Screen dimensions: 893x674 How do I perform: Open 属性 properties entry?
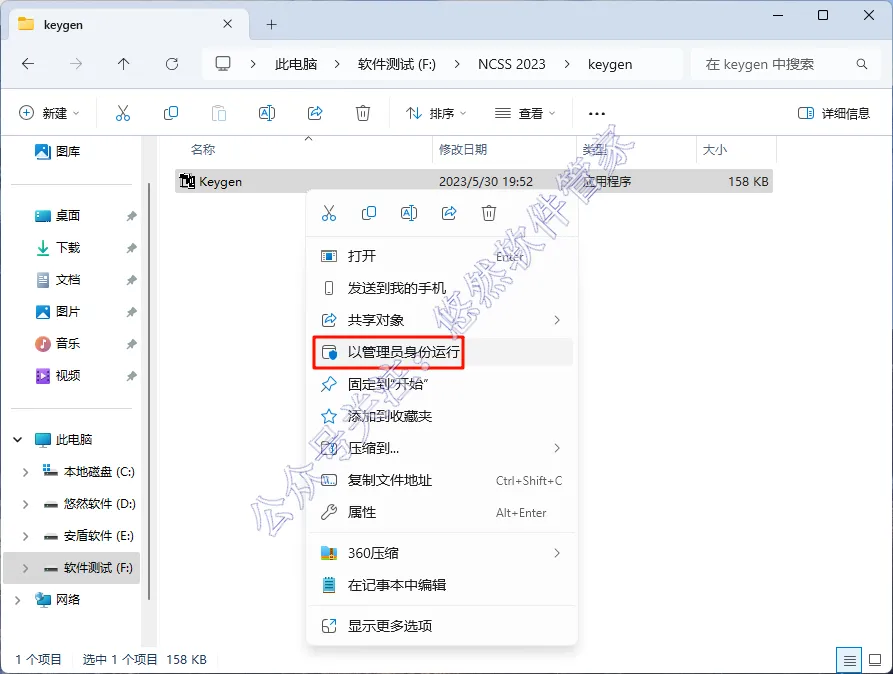tap(442, 512)
